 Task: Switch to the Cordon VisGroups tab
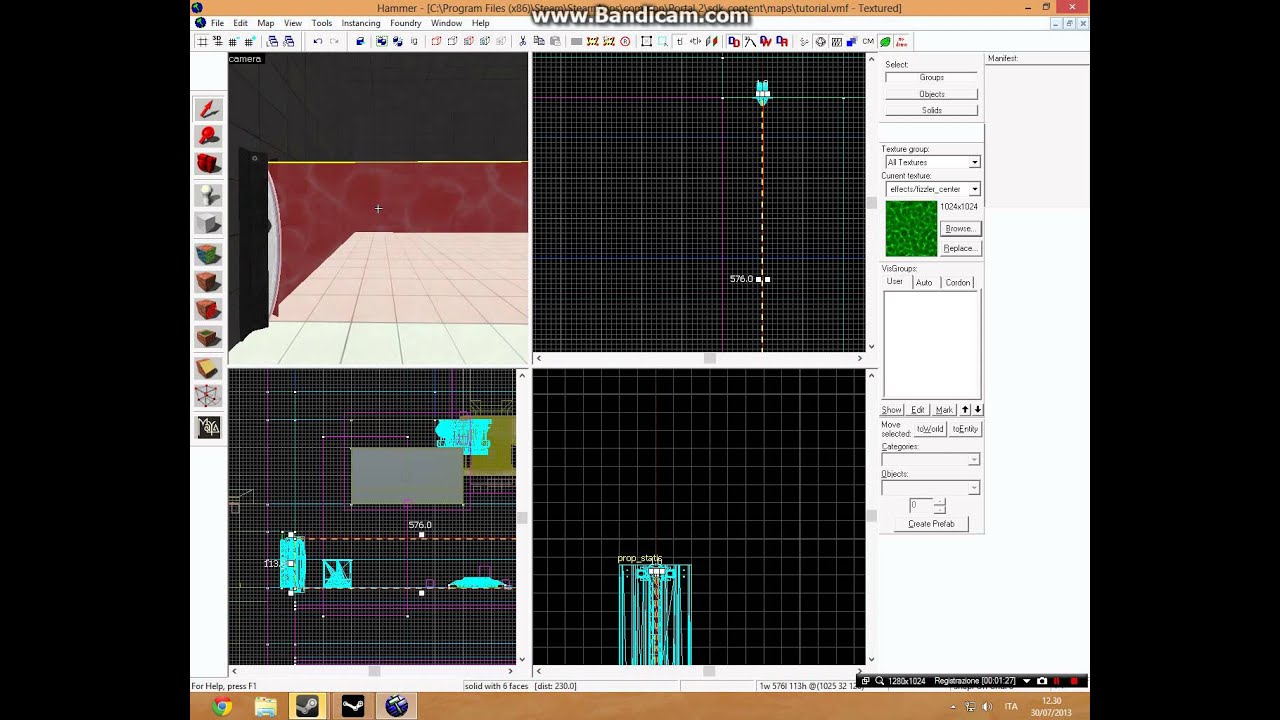(x=958, y=282)
